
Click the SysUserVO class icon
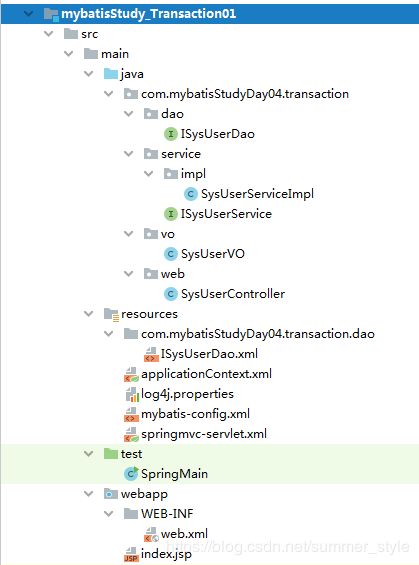click(x=171, y=254)
